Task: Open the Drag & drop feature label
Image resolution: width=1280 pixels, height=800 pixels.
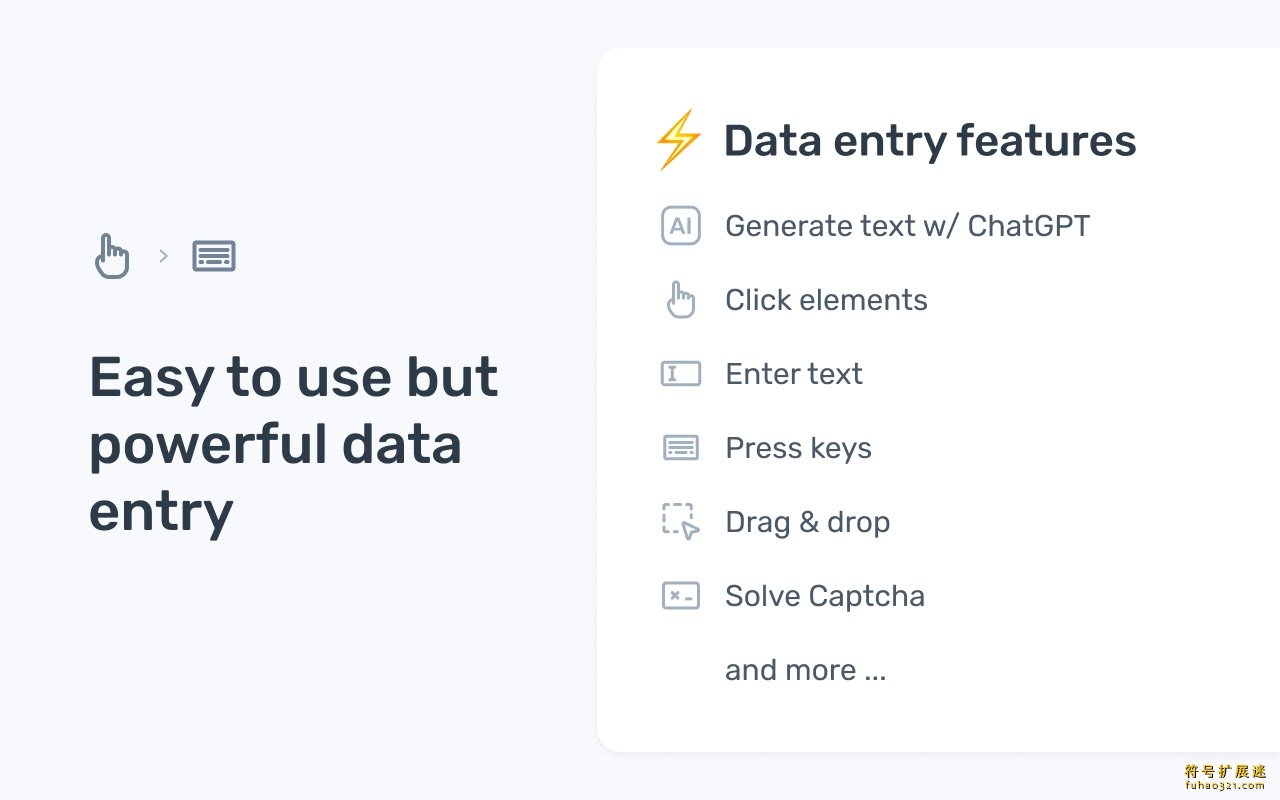Action: click(x=807, y=522)
